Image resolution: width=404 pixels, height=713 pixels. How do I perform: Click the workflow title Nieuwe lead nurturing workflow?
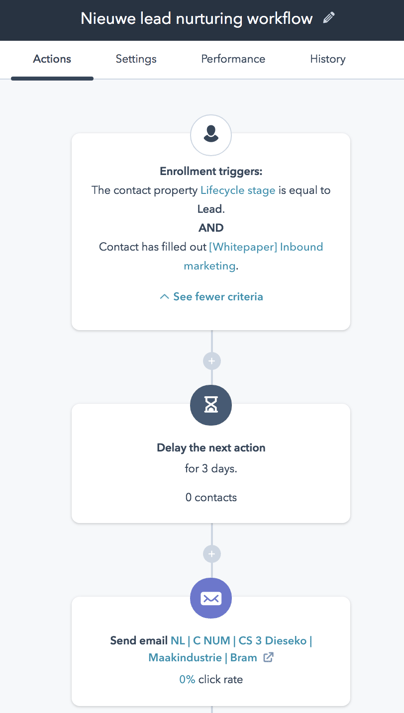[197, 19]
